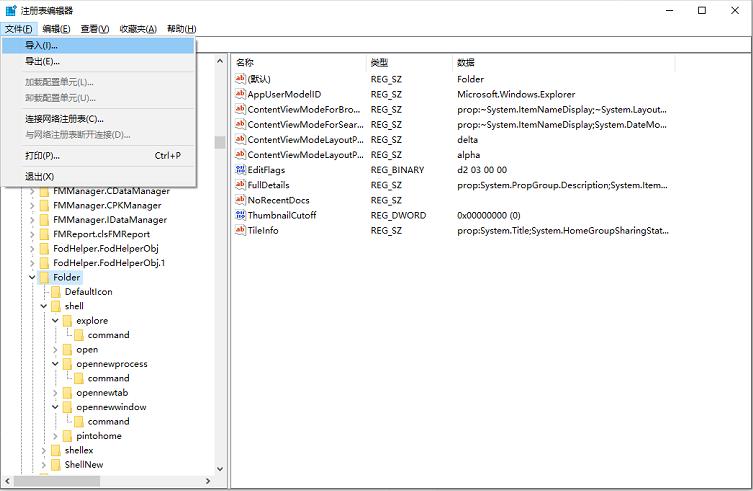Select 连接网络注册表(C)... menu entry
This screenshot has width=753, height=491.
98,119
